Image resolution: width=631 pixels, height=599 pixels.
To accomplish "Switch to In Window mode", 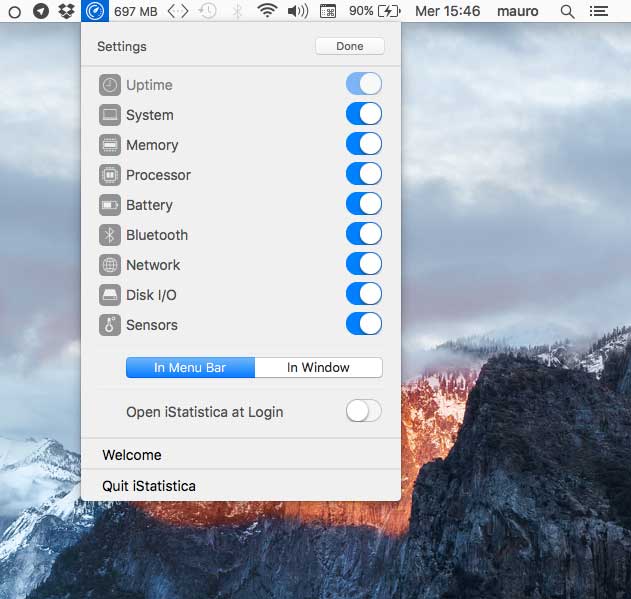I will click(318, 368).
